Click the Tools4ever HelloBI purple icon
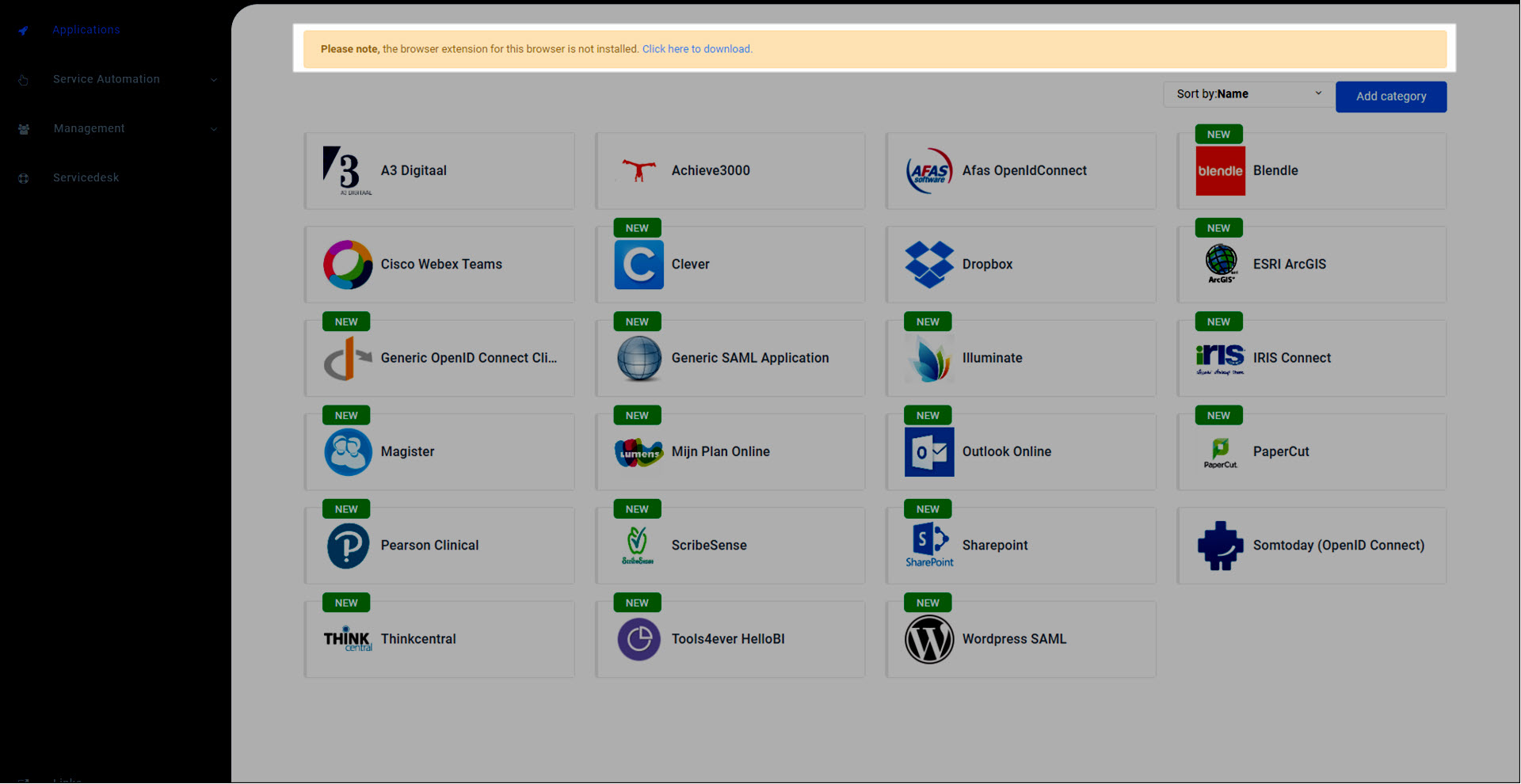Screen dimensions: 1521x784 click(639, 640)
